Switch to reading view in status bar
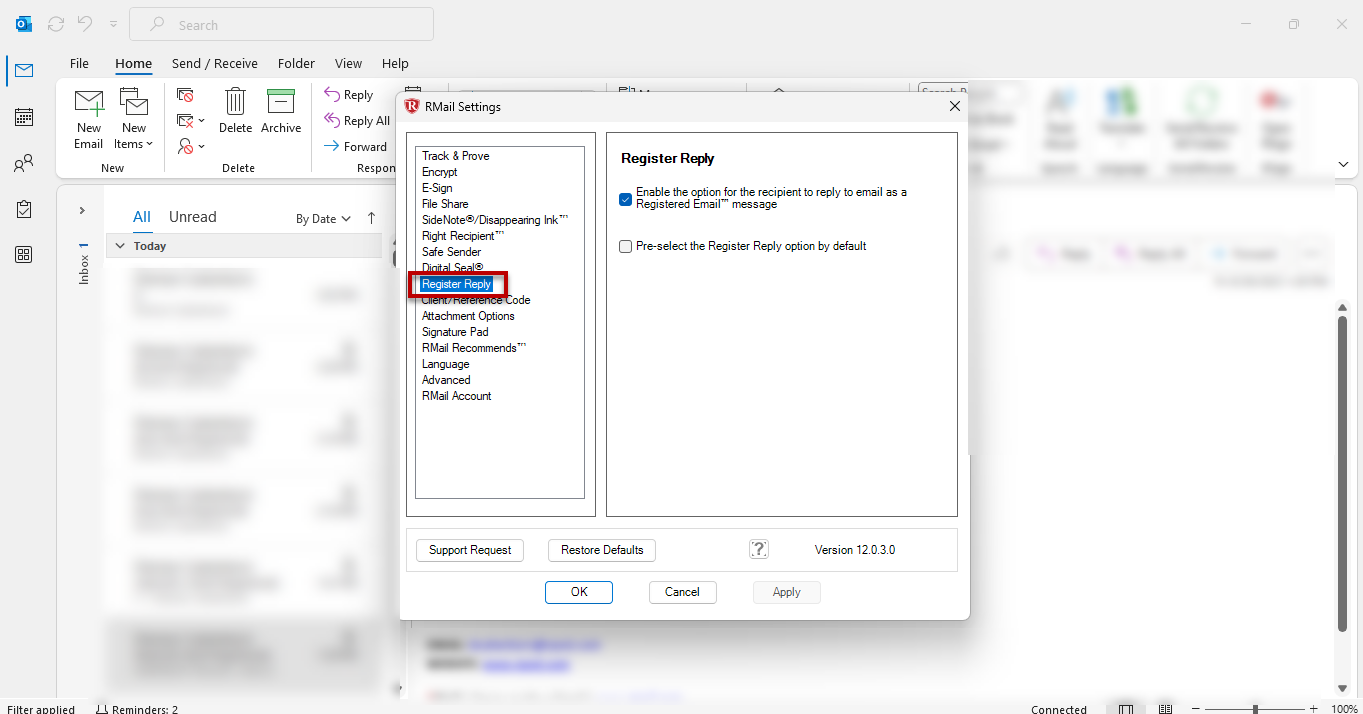1363x714 pixels. point(1166,709)
